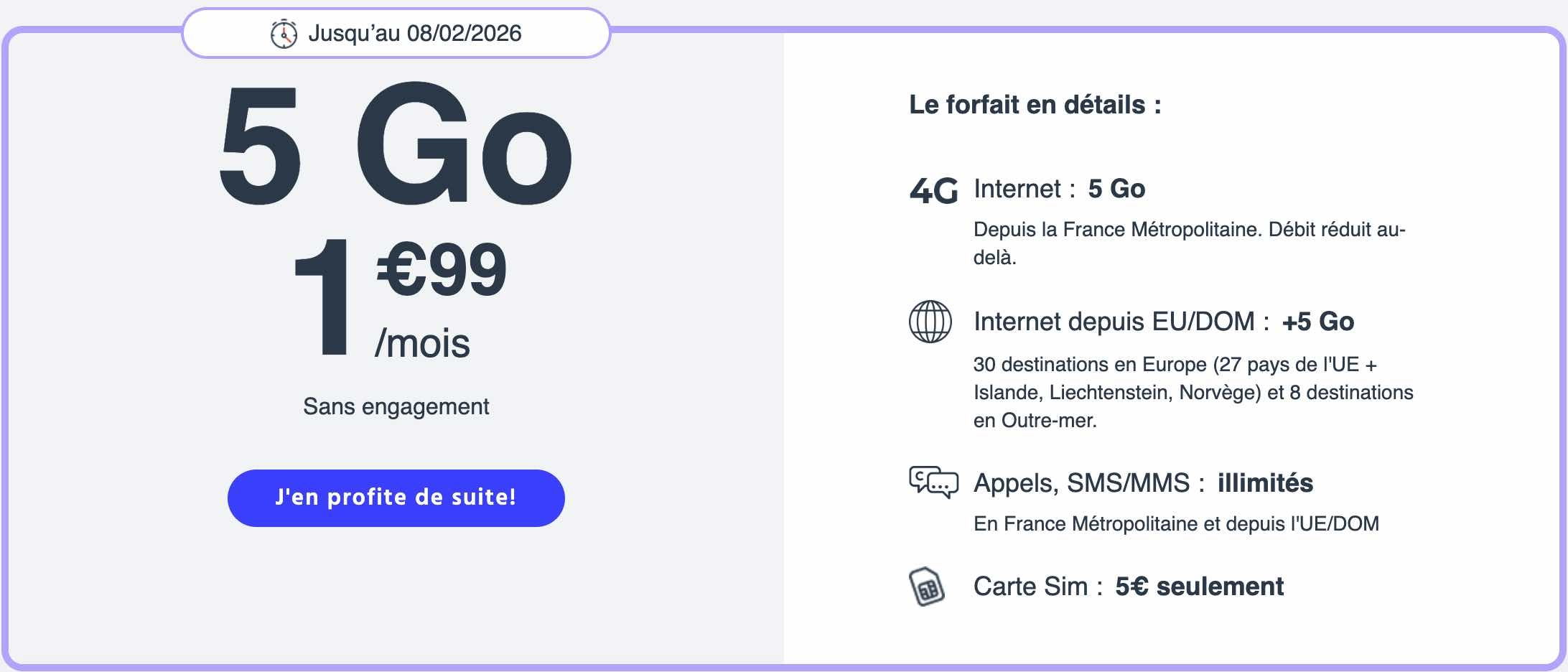This screenshot has width=1568, height=672.
Task: Click the "Appels, SMS/MMS : illimités" line
Action: [1143, 483]
